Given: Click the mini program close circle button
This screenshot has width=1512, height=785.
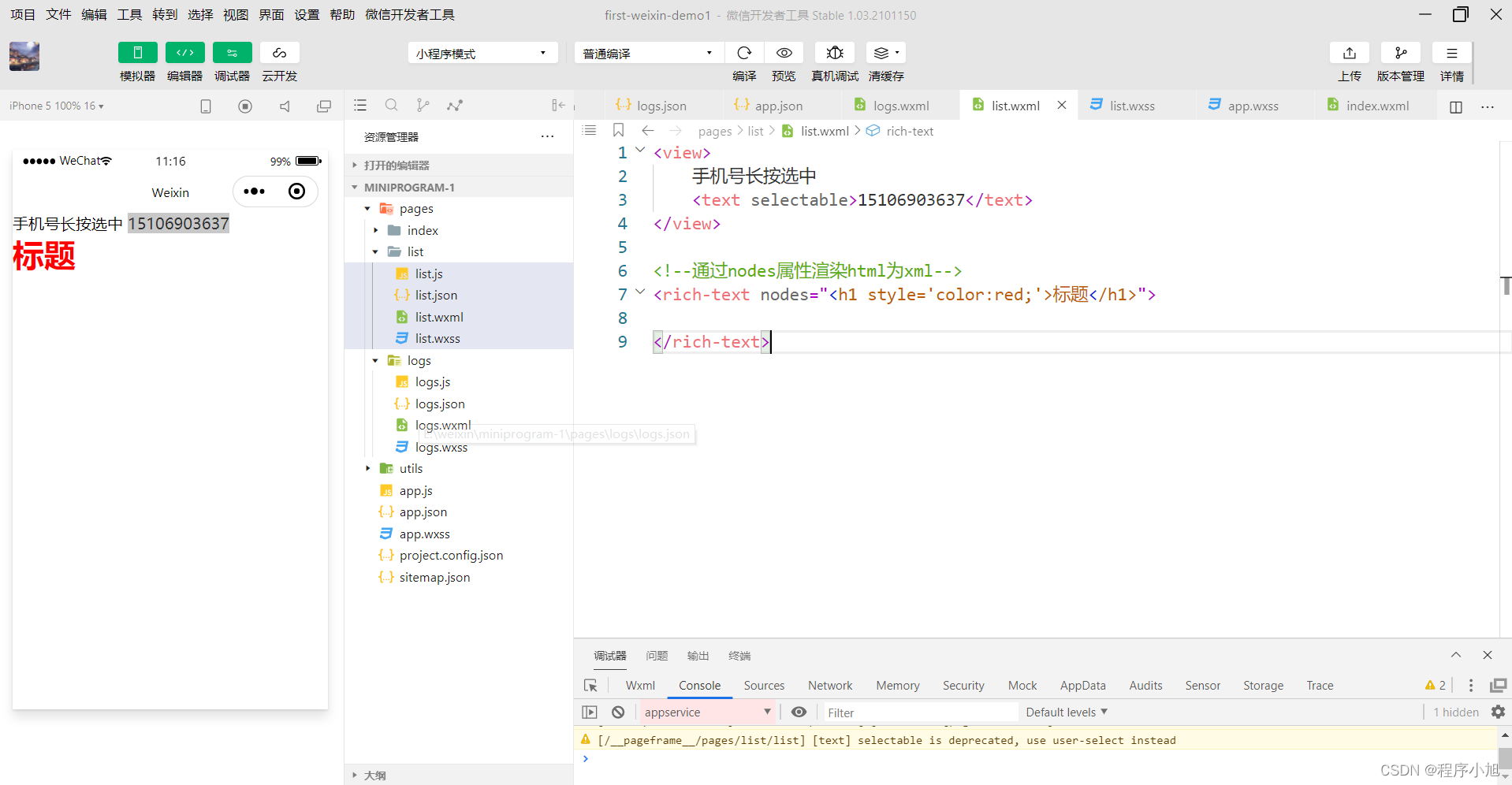Looking at the screenshot, I should pyautogui.click(x=296, y=192).
